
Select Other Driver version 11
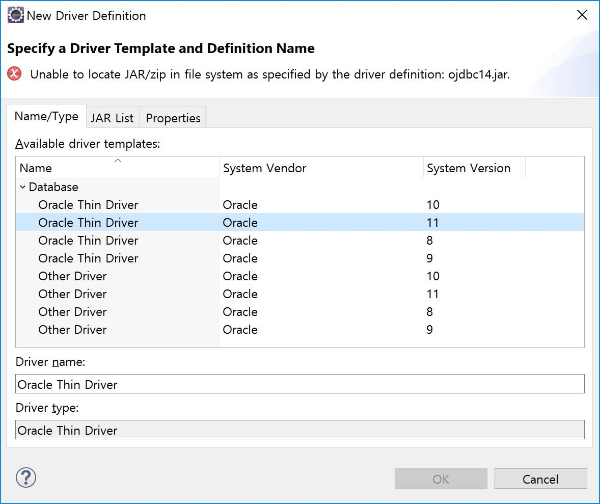pos(300,294)
